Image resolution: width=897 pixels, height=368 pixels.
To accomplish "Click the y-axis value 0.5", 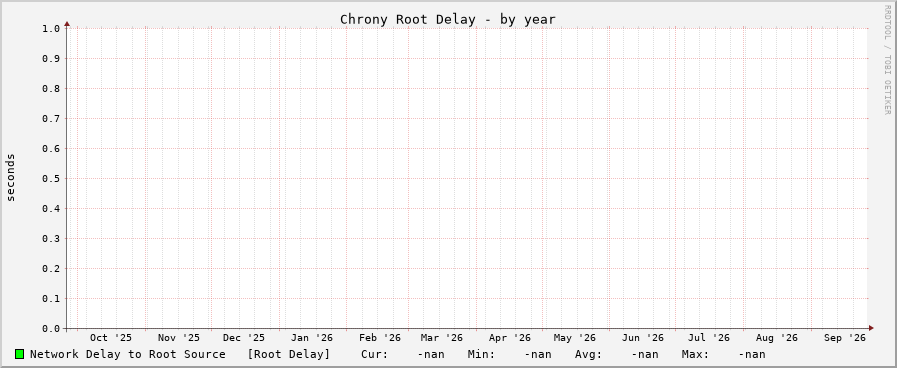I will pos(51,179).
